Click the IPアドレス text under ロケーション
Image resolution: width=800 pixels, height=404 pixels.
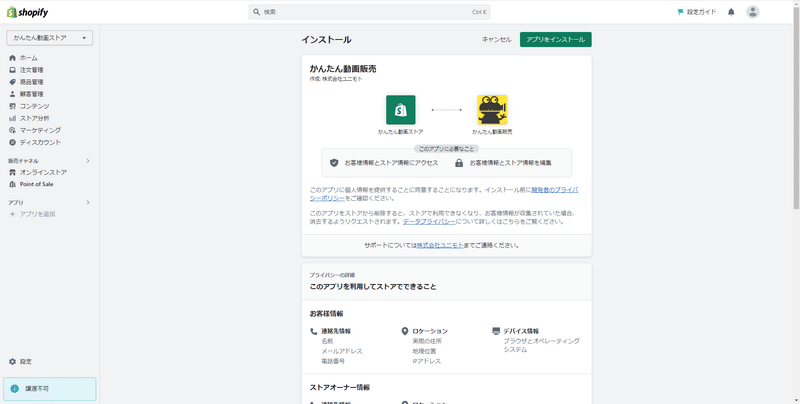coord(427,361)
